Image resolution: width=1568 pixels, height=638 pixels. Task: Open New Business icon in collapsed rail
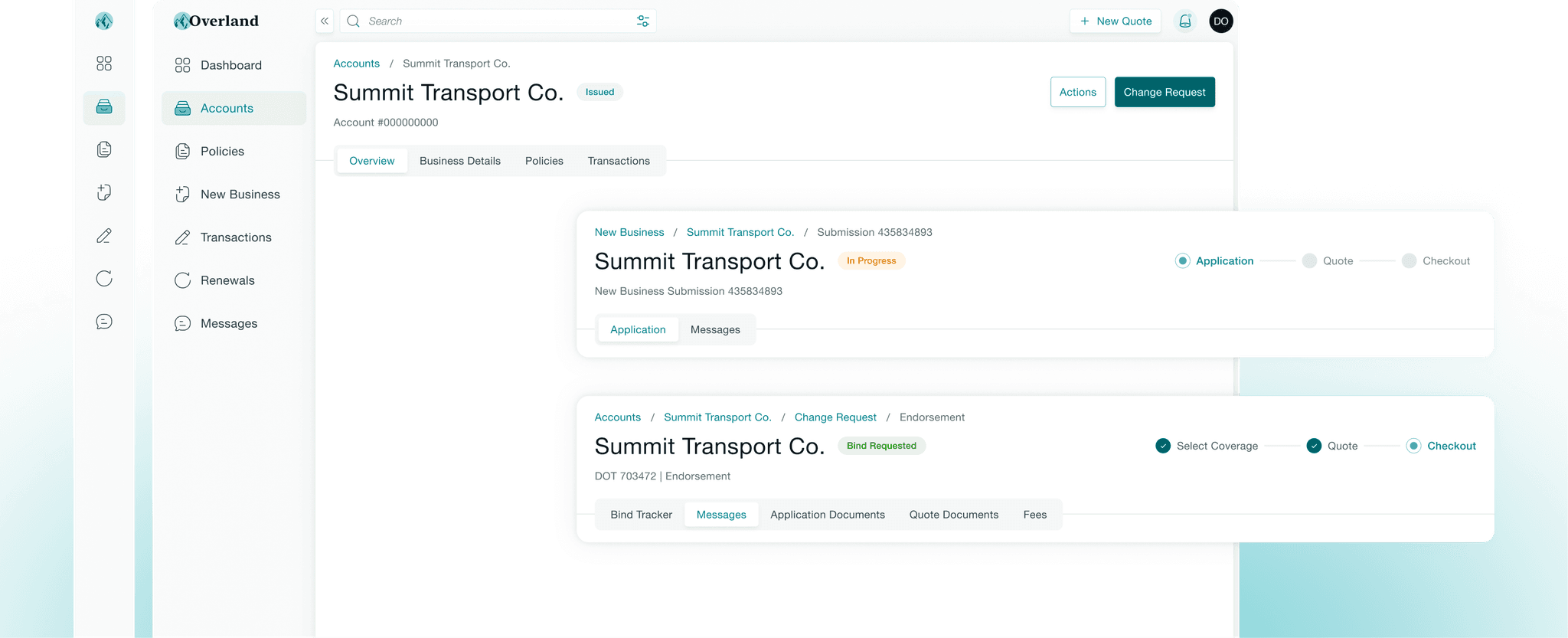click(104, 192)
